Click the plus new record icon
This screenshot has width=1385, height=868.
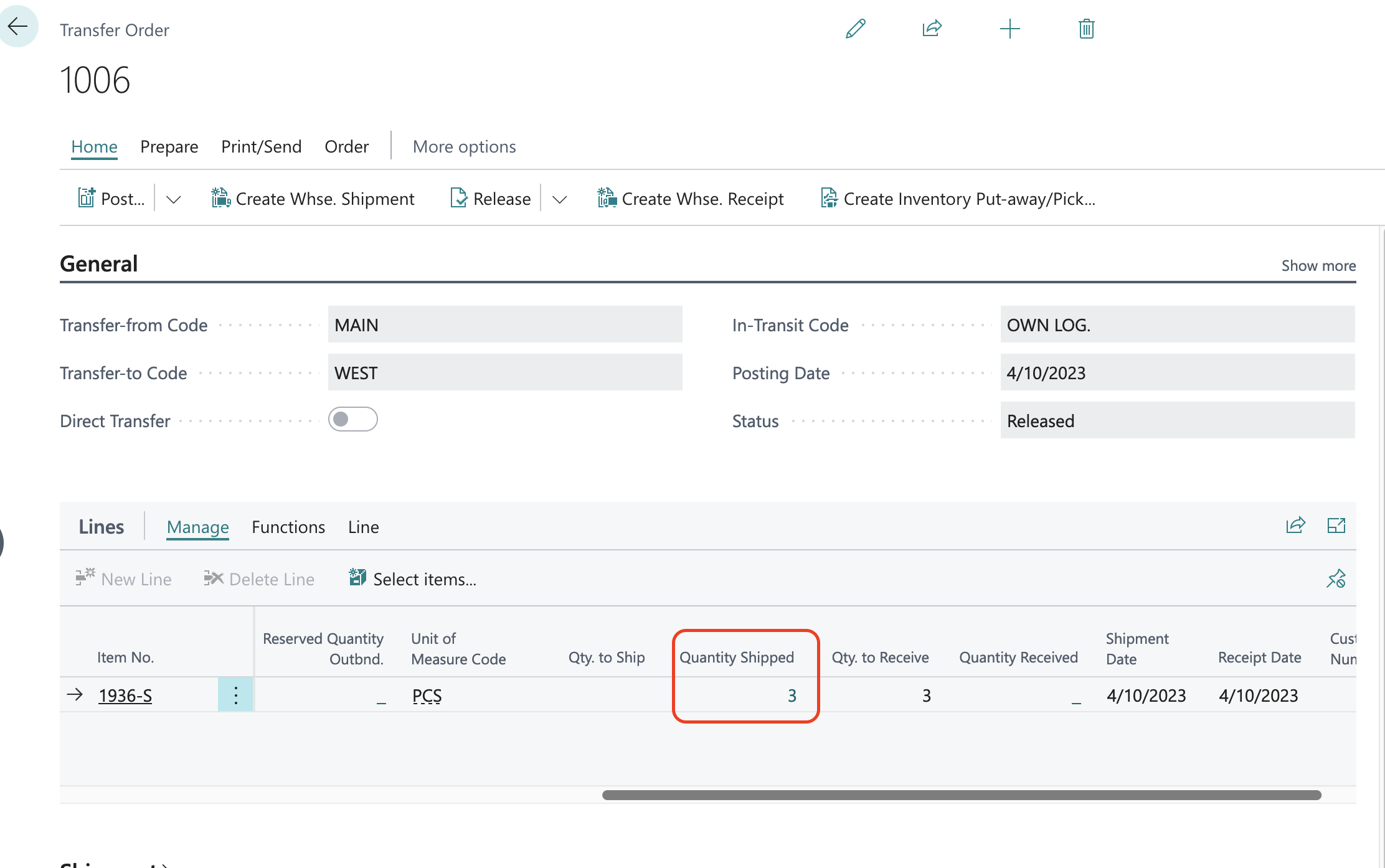click(x=1009, y=29)
